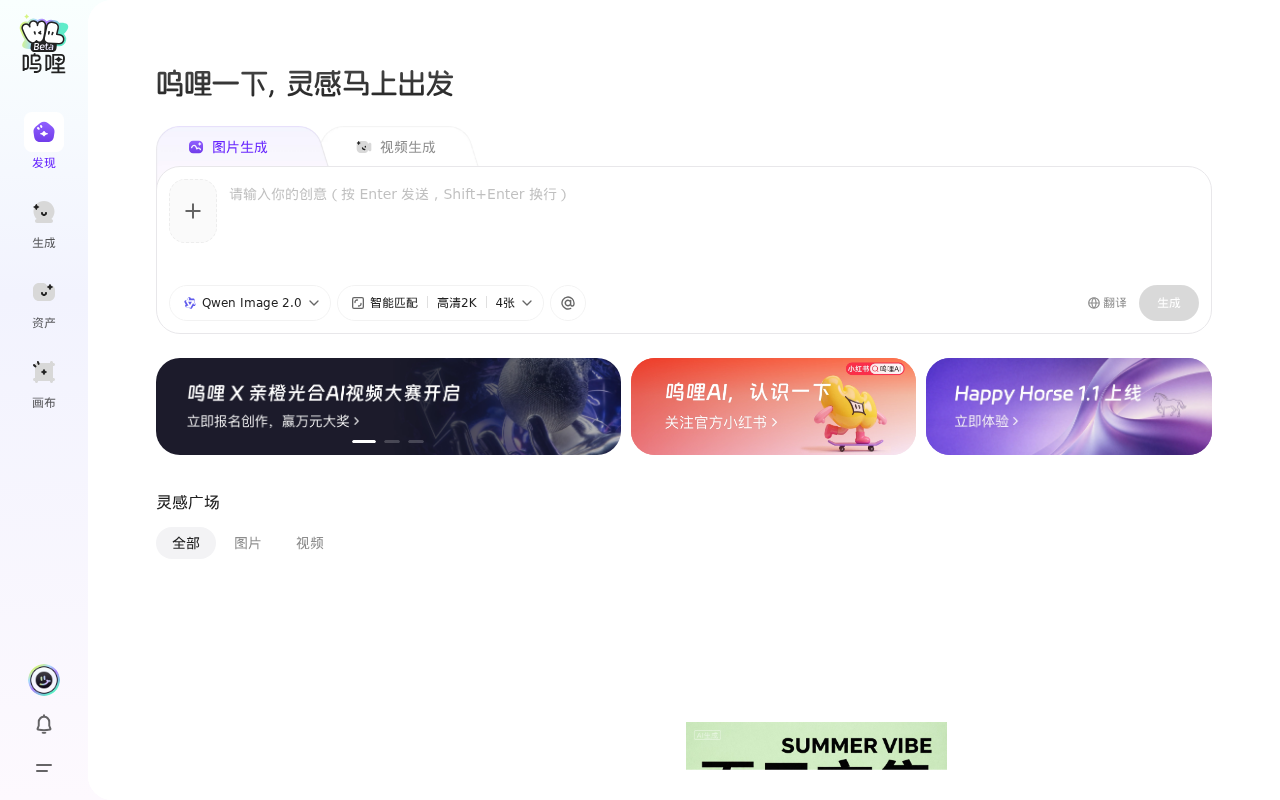Click the @ mention icon
1280x800 pixels.
tap(568, 303)
